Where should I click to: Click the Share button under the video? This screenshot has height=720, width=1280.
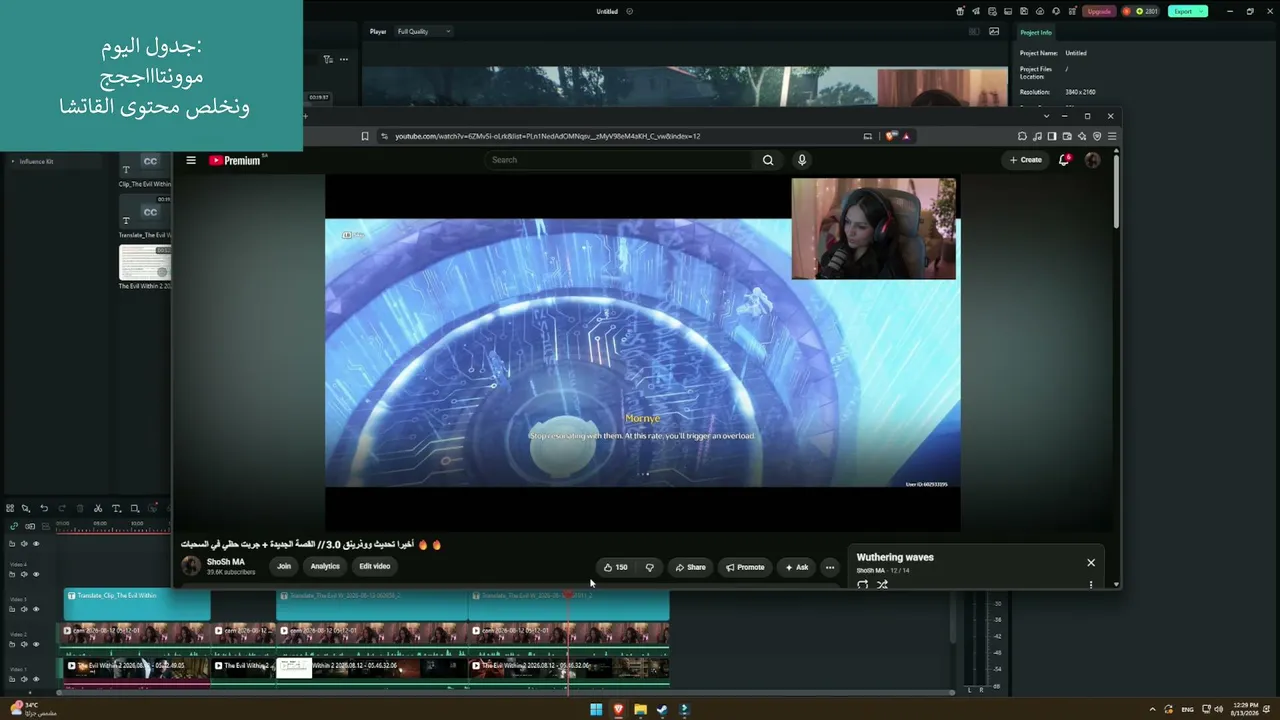coord(690,567)
